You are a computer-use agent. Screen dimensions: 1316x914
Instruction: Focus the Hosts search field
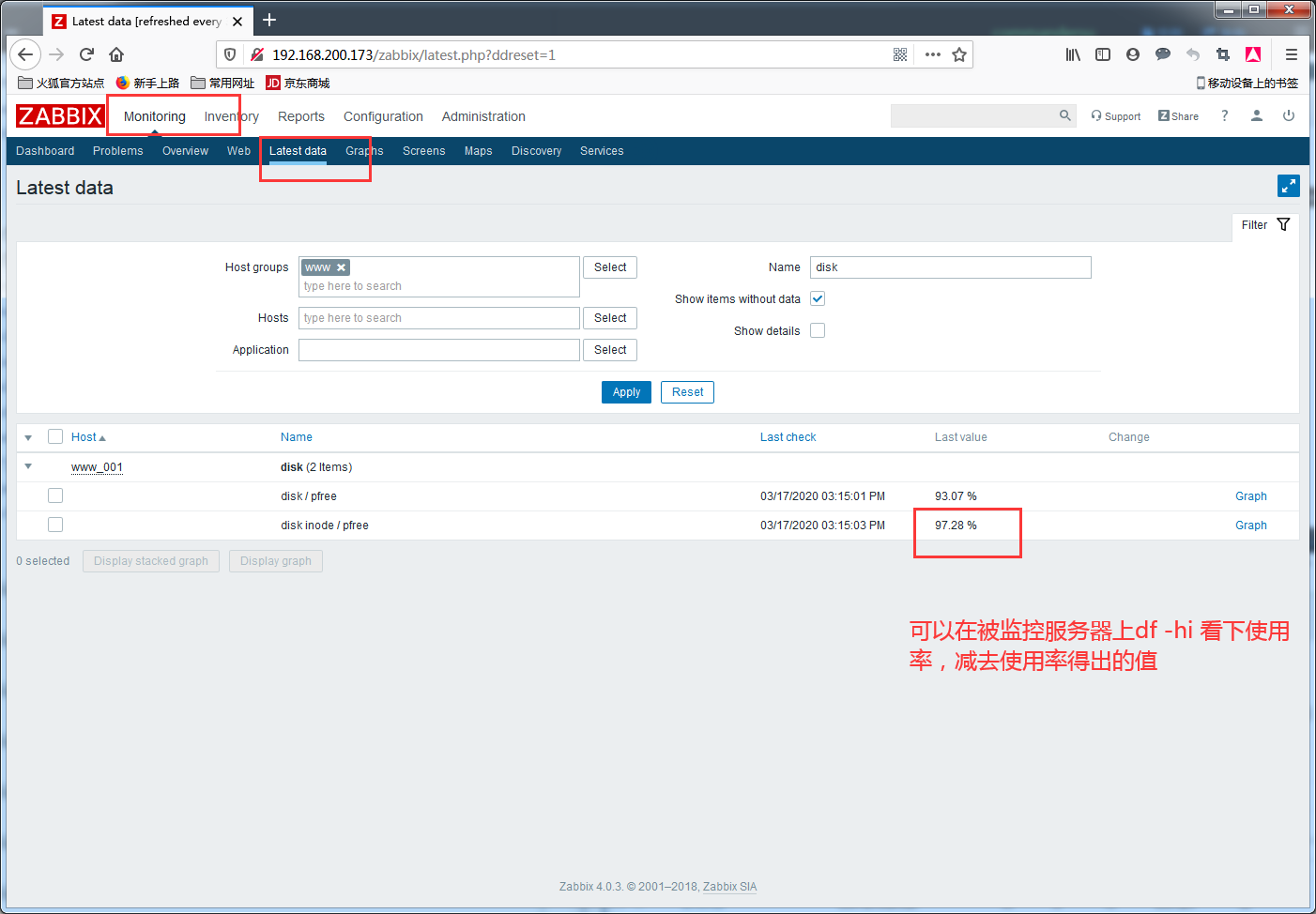point(439,318)
